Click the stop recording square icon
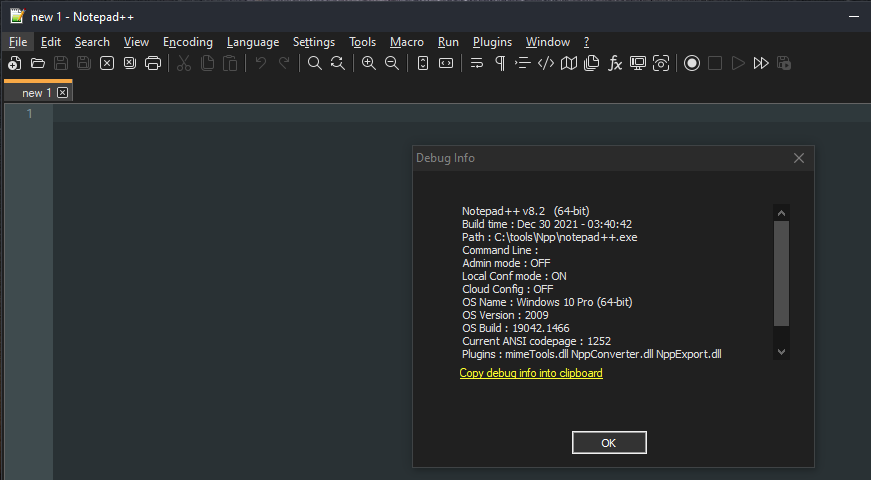 pyautogui.click(x=715, y=63)
